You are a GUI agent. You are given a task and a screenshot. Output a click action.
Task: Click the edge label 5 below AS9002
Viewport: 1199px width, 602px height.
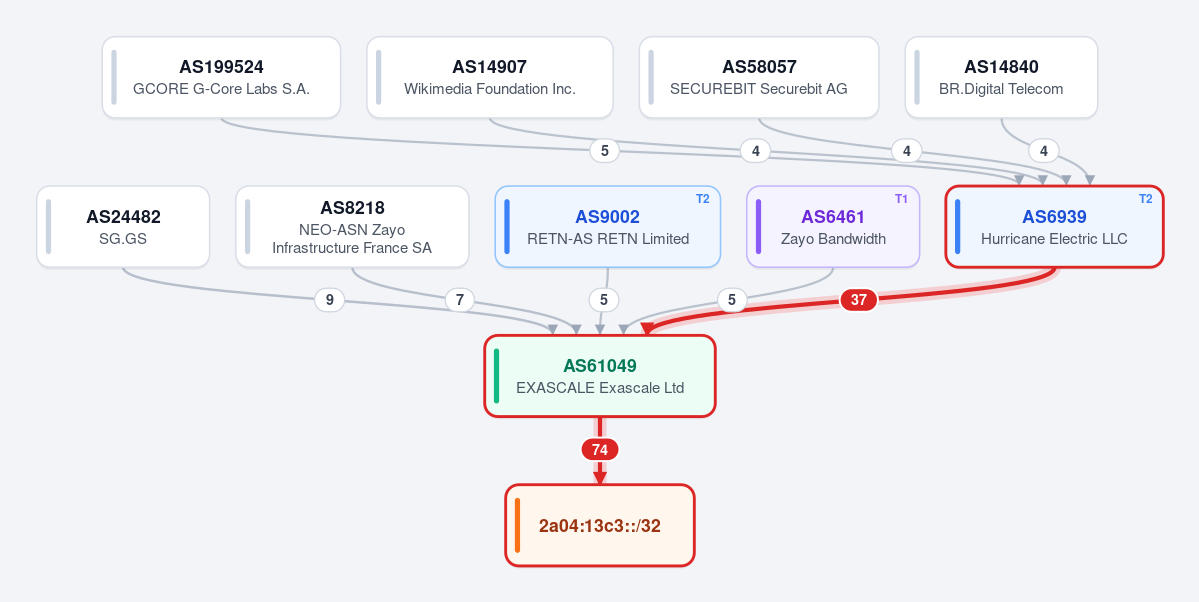pyautogui.click(x=603, y=300)
